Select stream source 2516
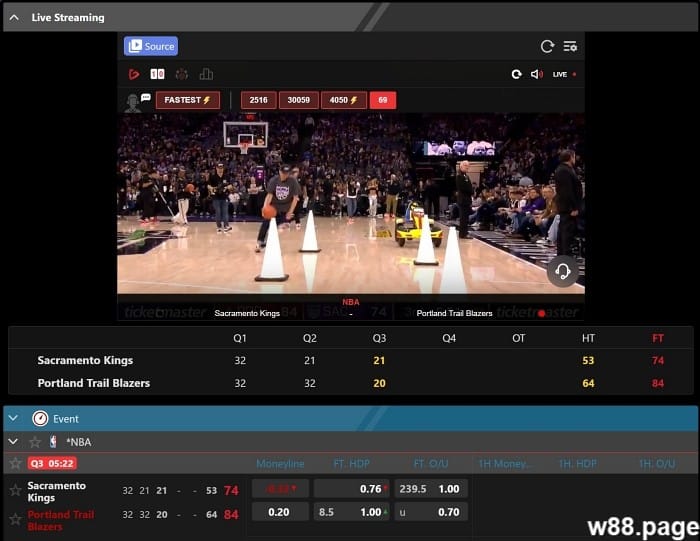Image resolution: width=700 pixels, height=541 pixels. click(258, 100)
